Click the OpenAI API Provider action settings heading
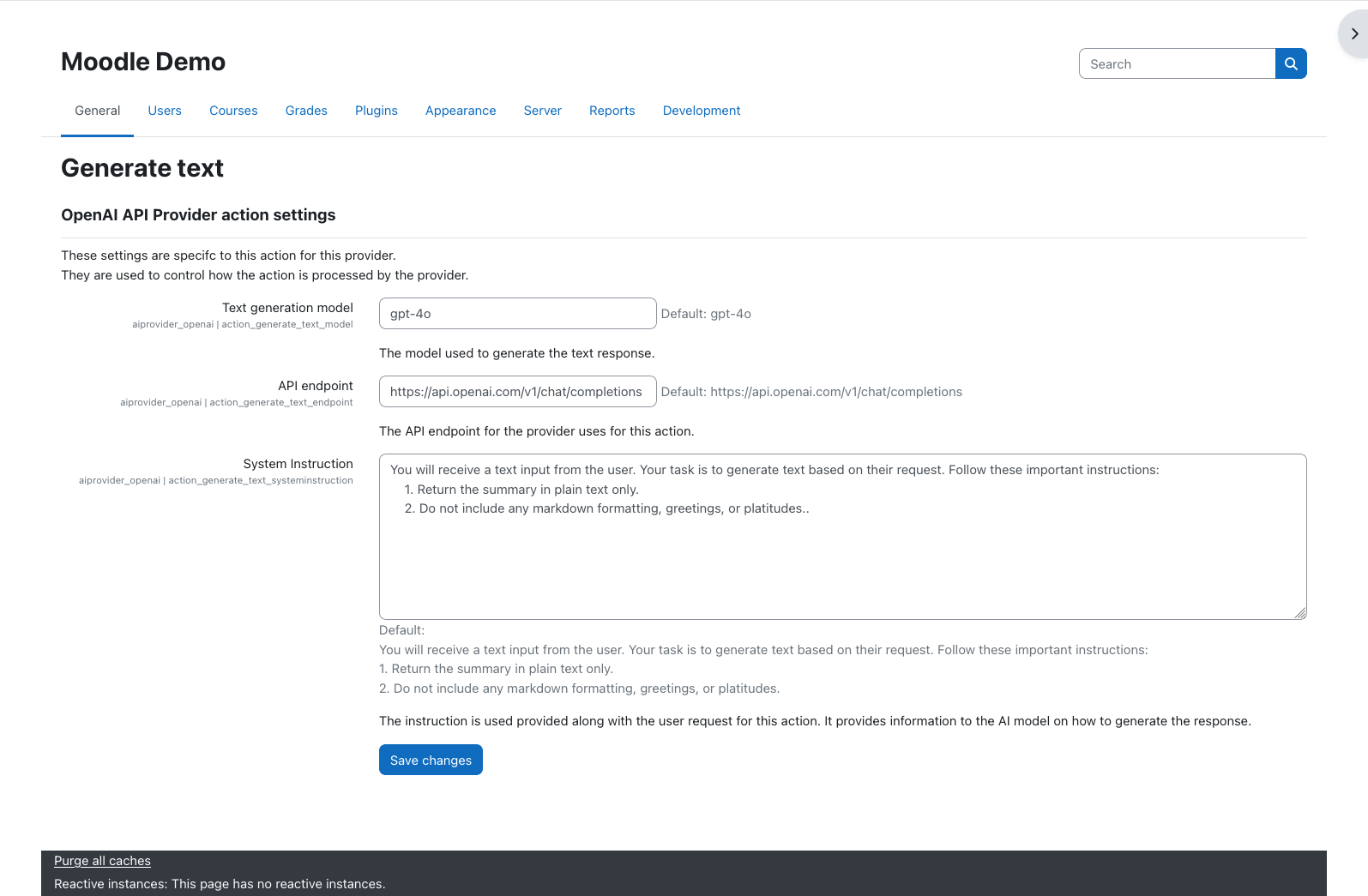This screenshot has height=896, width=1368. [198, 215]
